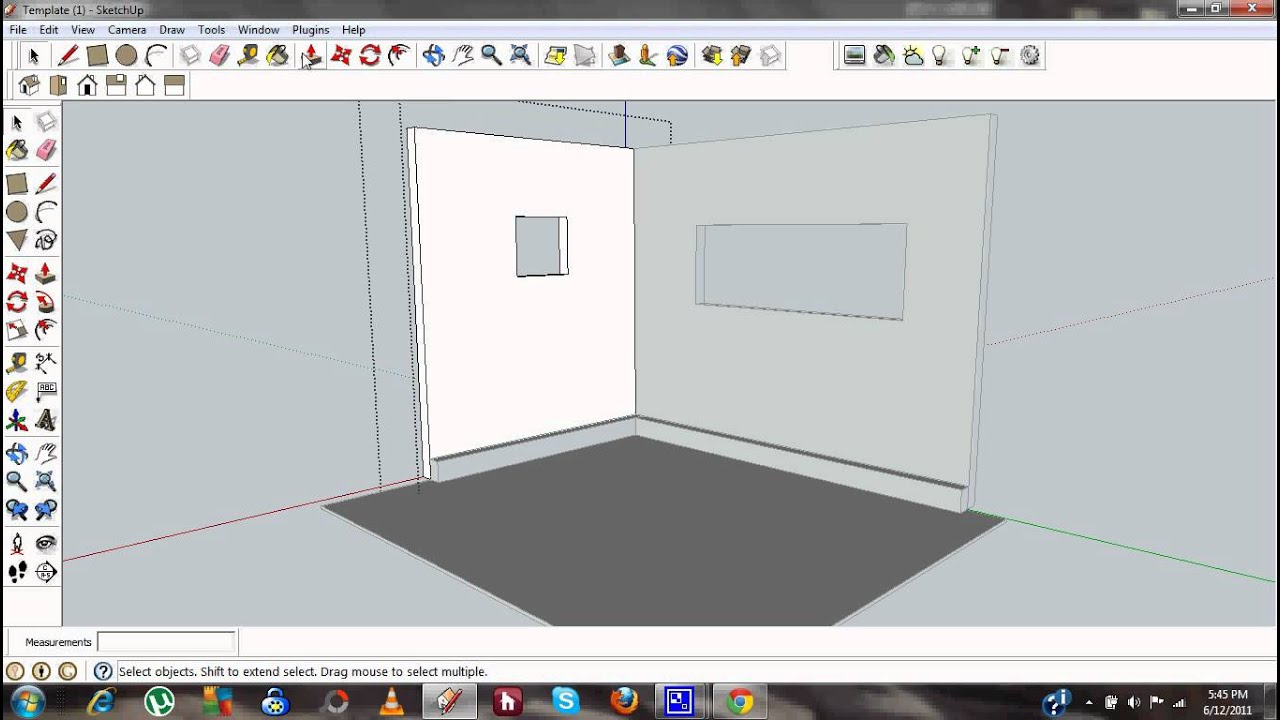Screen dimensions: 1280x720
Task: Go to the Next camera view
Action: point(46,510)
